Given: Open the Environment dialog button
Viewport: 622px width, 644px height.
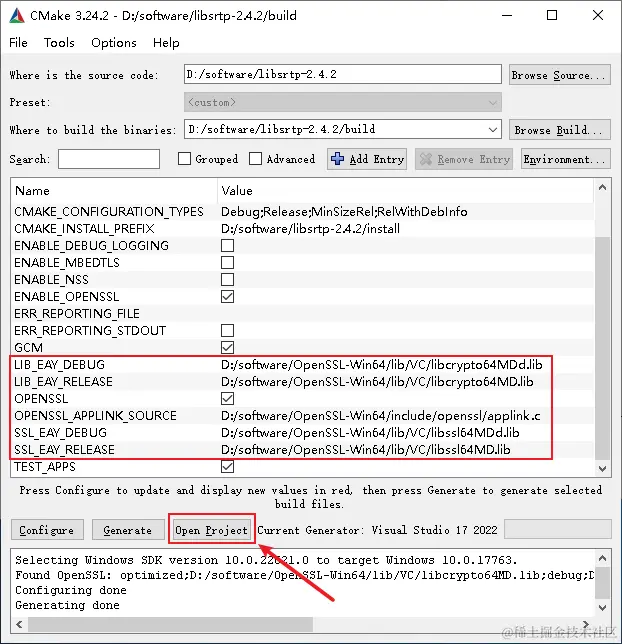Looking at the screenshot, I should (566, 159).
